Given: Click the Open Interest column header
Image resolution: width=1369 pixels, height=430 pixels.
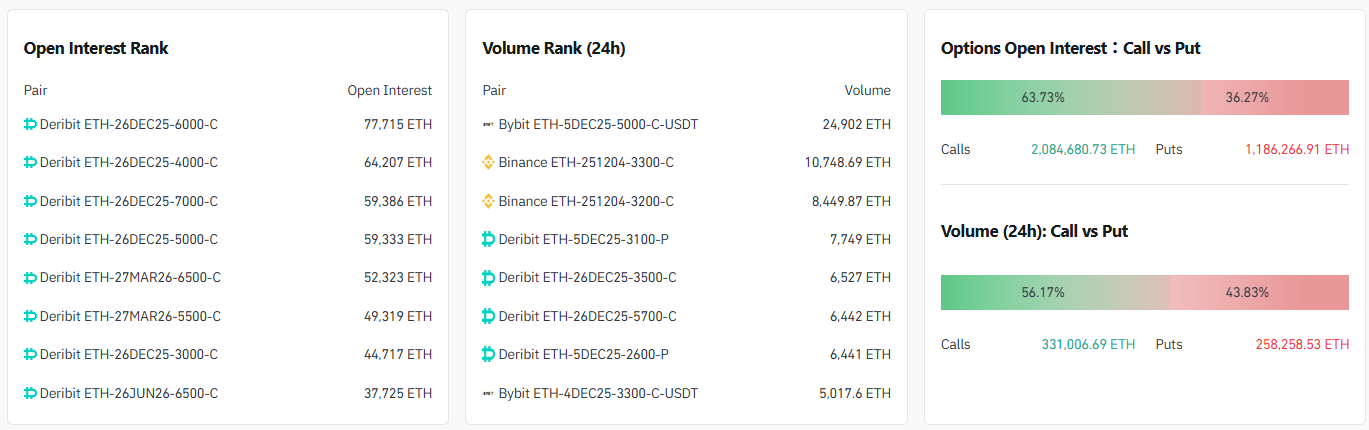Looking at the screenshot, I should point(389,90).
